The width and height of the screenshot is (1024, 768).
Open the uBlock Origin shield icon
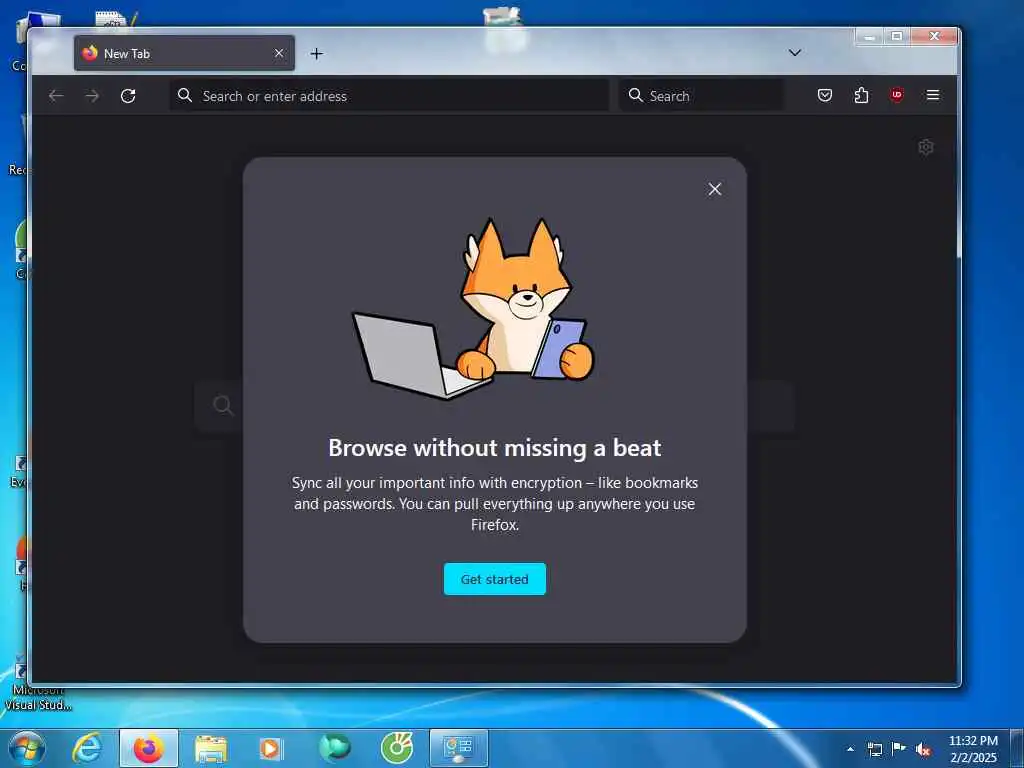pyautogui.click(x=897, y=95)
